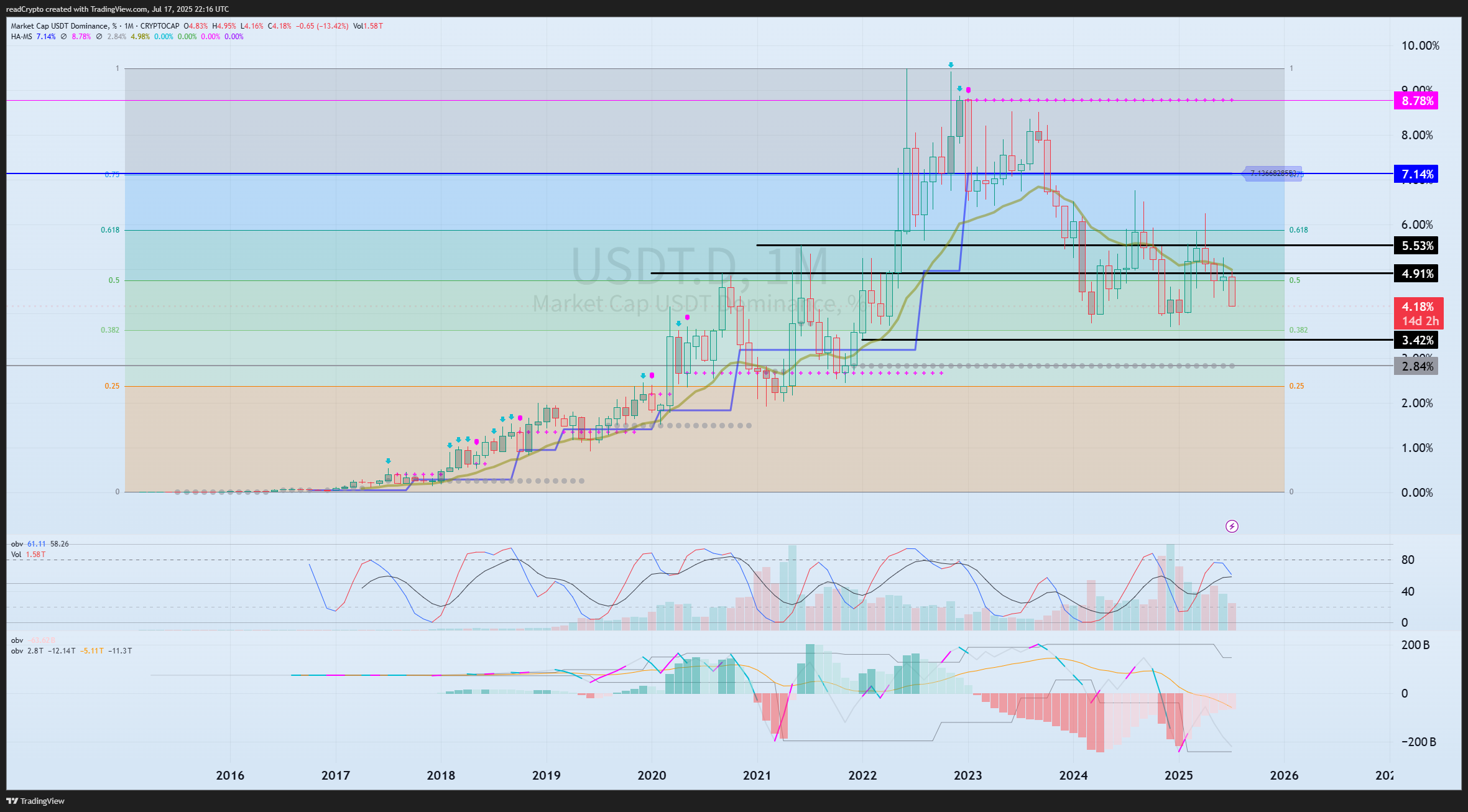Image resolution: width=1468 pixels, height=812 pixels.
Task: Click the magenta marker starting the 8.78% dotted line
Action: pos(968,90)
